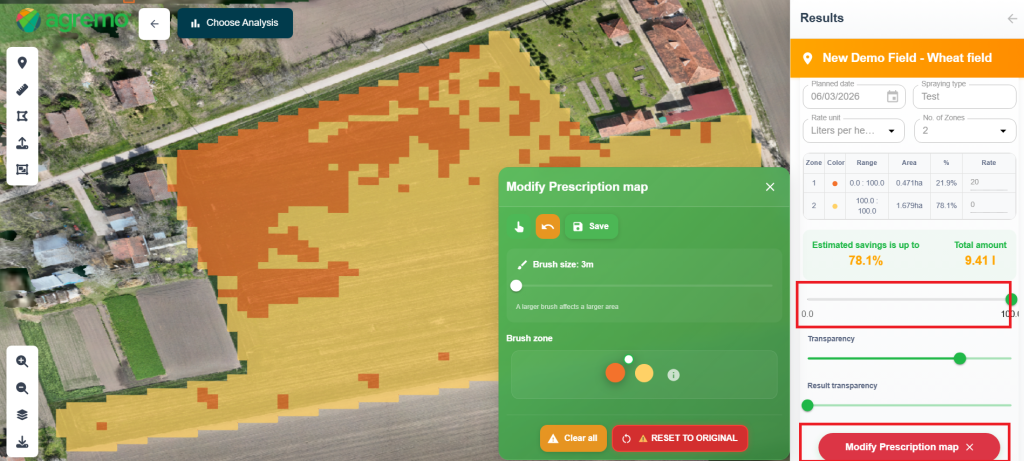Select the polygon area draw tool

pos(22,116)
